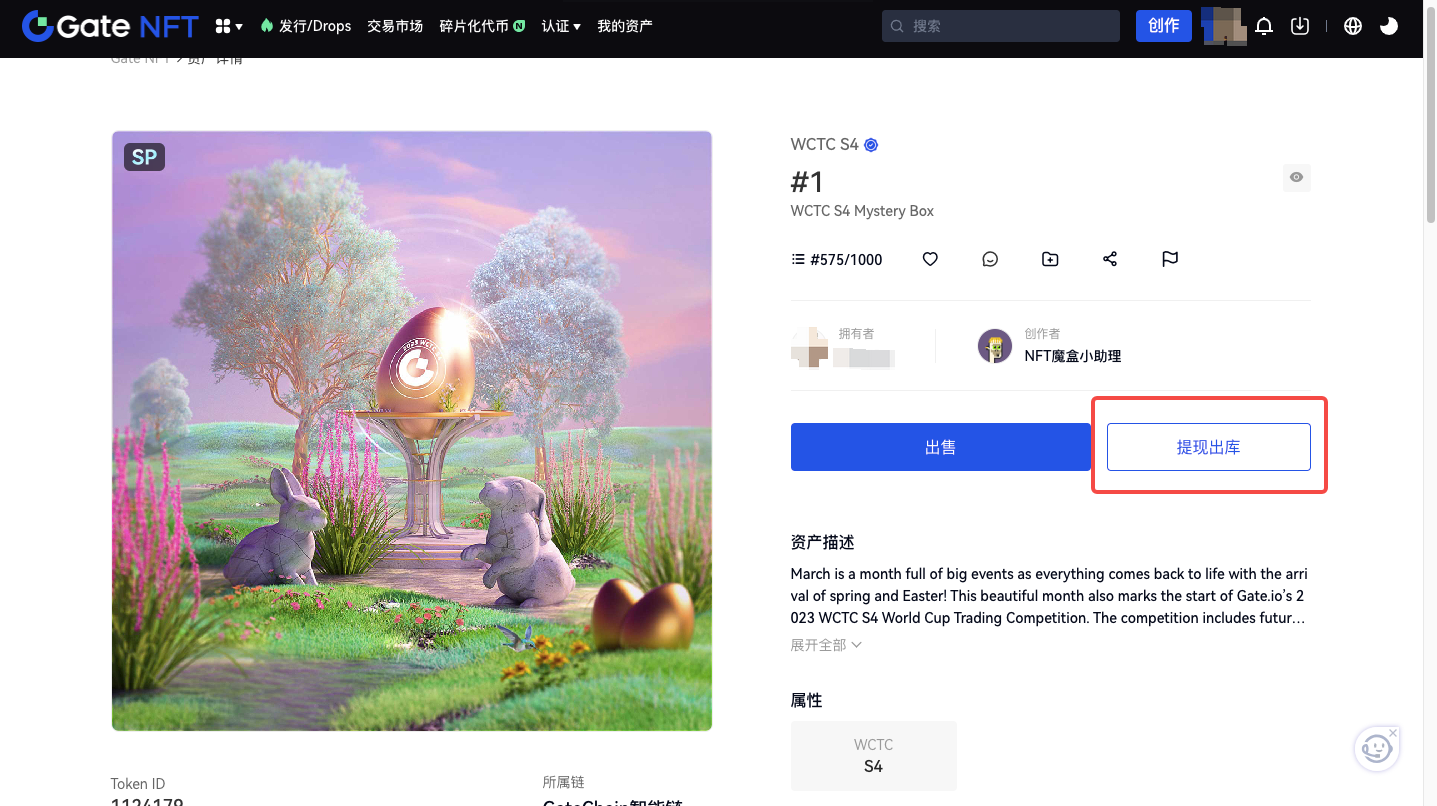1437x806 pixels.
Task: Open the grid apps dropdown menu
Action: pyautogui.click(x=229, y=26)
